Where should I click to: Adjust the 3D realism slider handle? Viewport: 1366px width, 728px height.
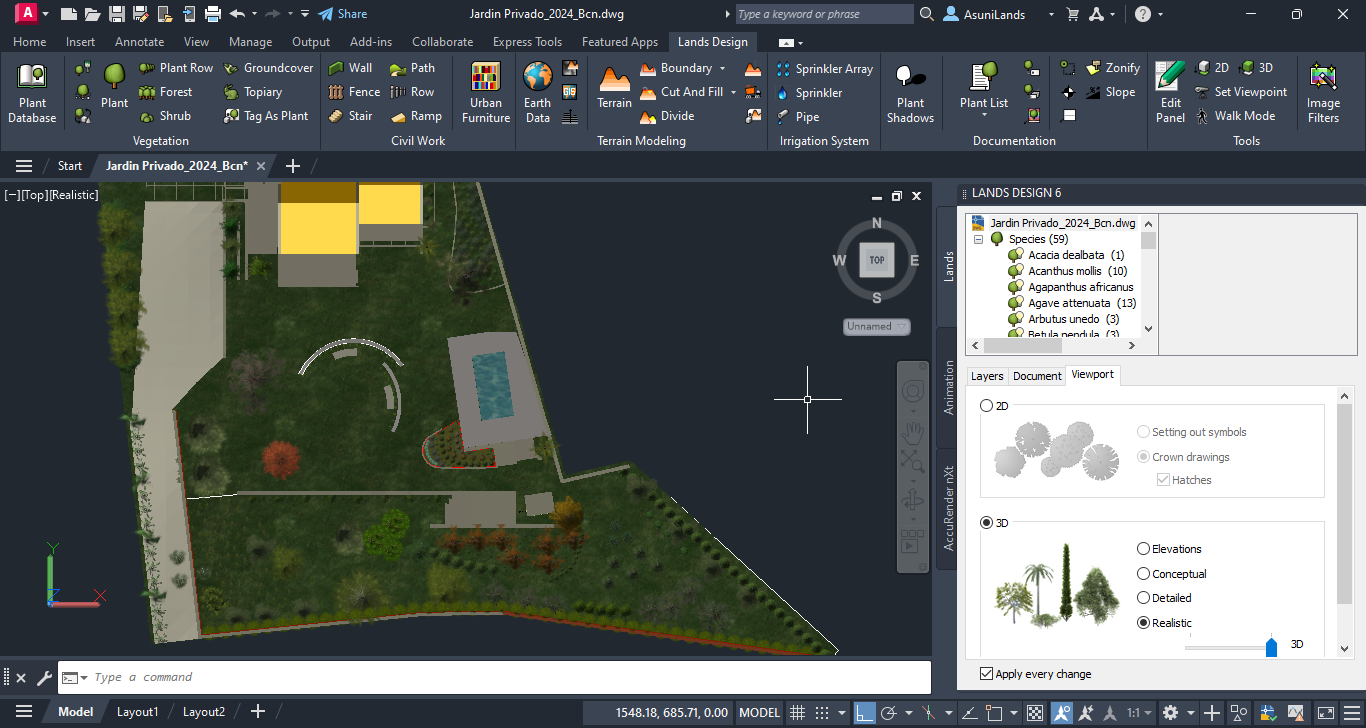1271,646
